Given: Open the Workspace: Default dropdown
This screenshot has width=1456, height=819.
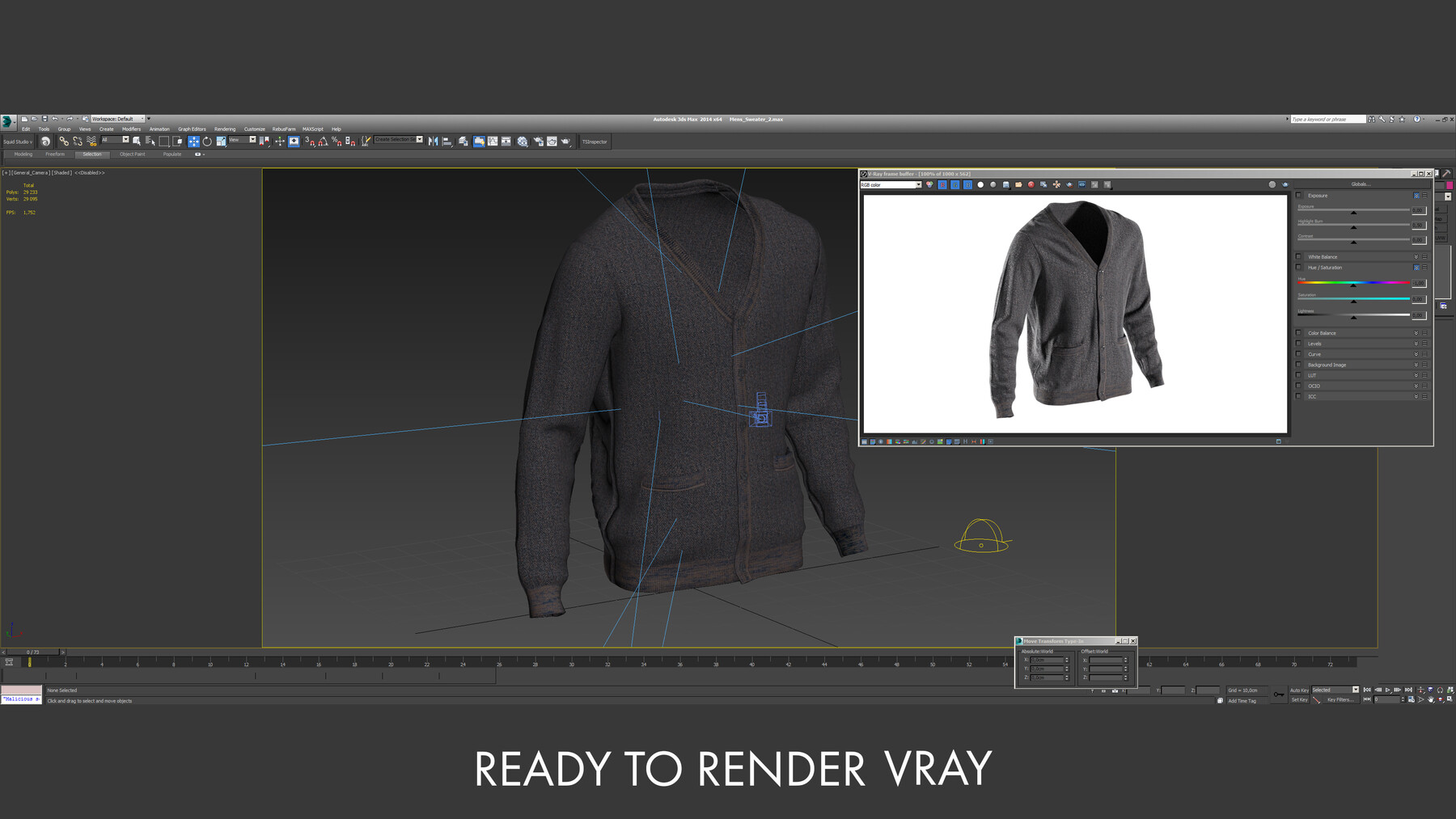Looking at the screenshot, I should click(x=118, y=119).
